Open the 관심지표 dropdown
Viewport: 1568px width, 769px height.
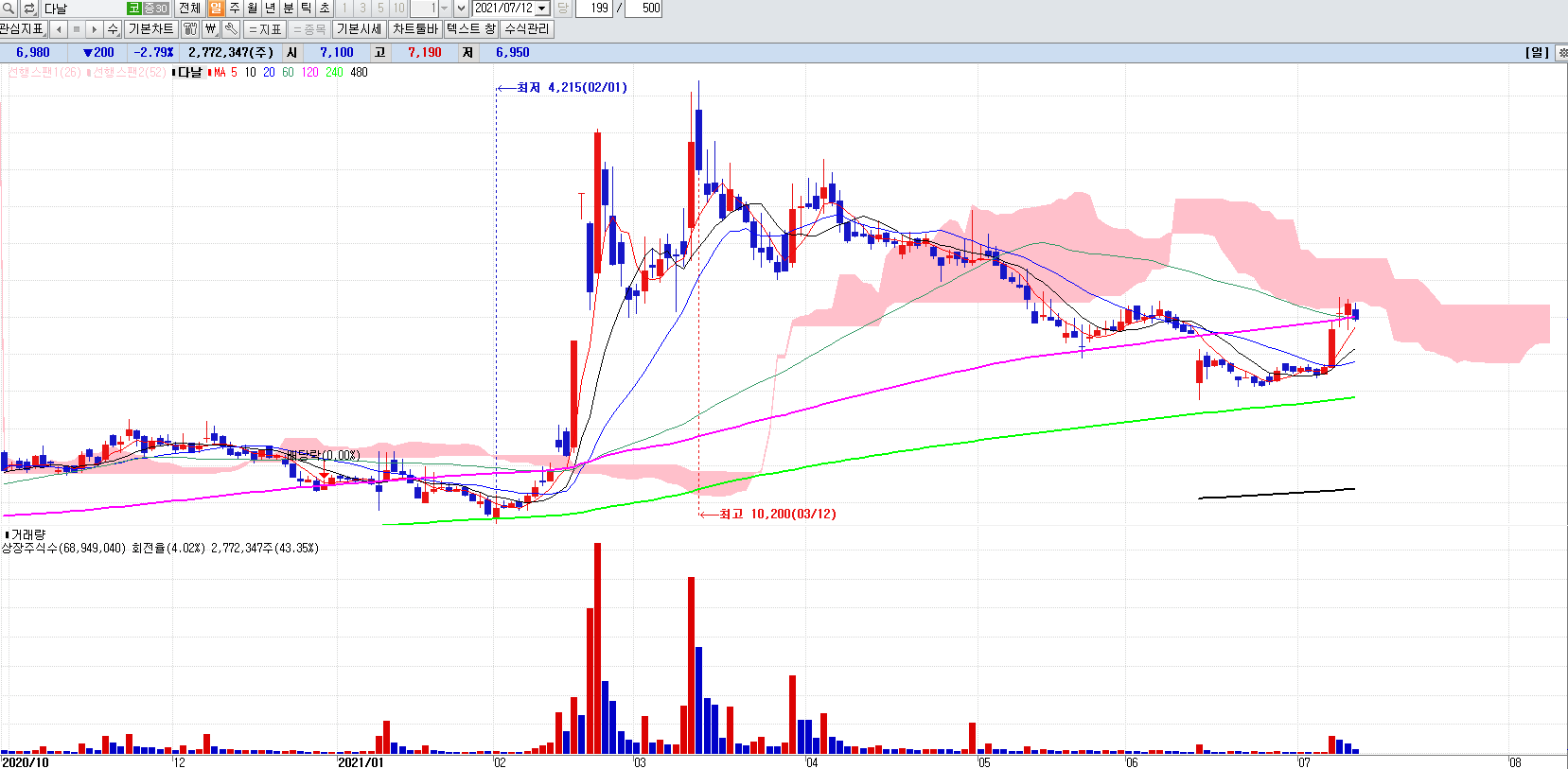pos(23,28)
